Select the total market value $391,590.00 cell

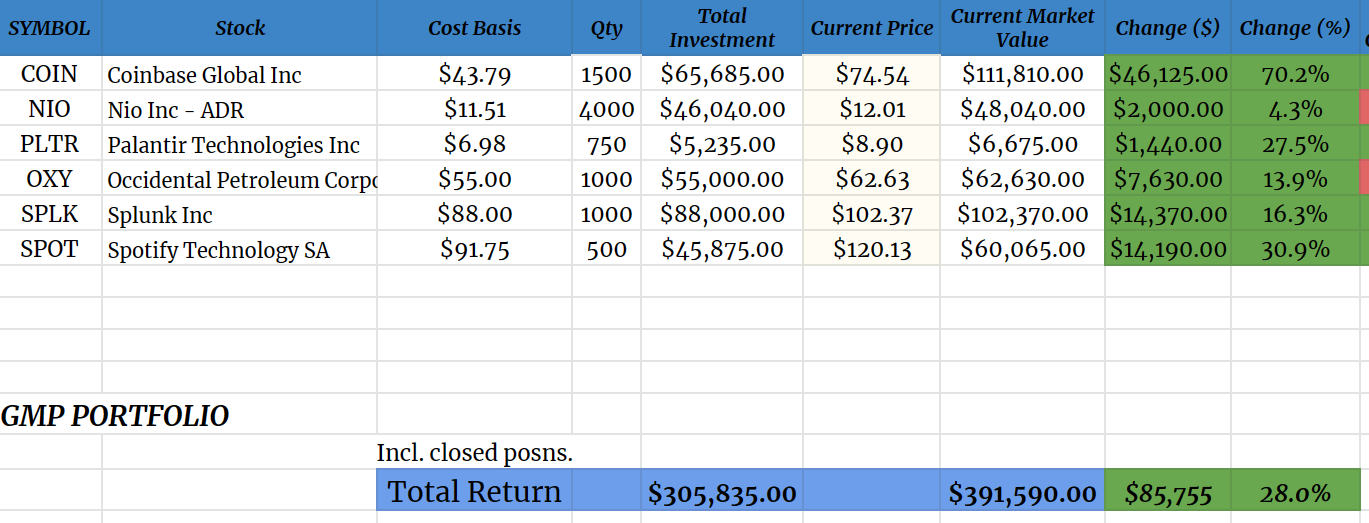[x=1022, y=493]
